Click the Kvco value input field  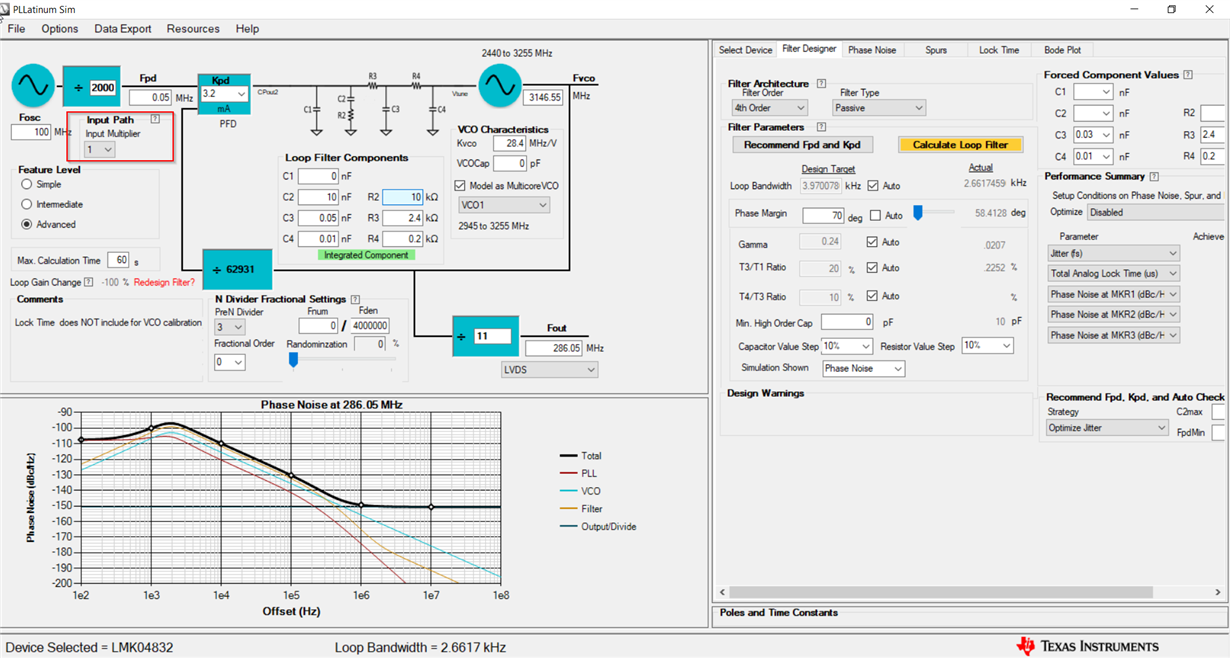[x=510, y=144]
